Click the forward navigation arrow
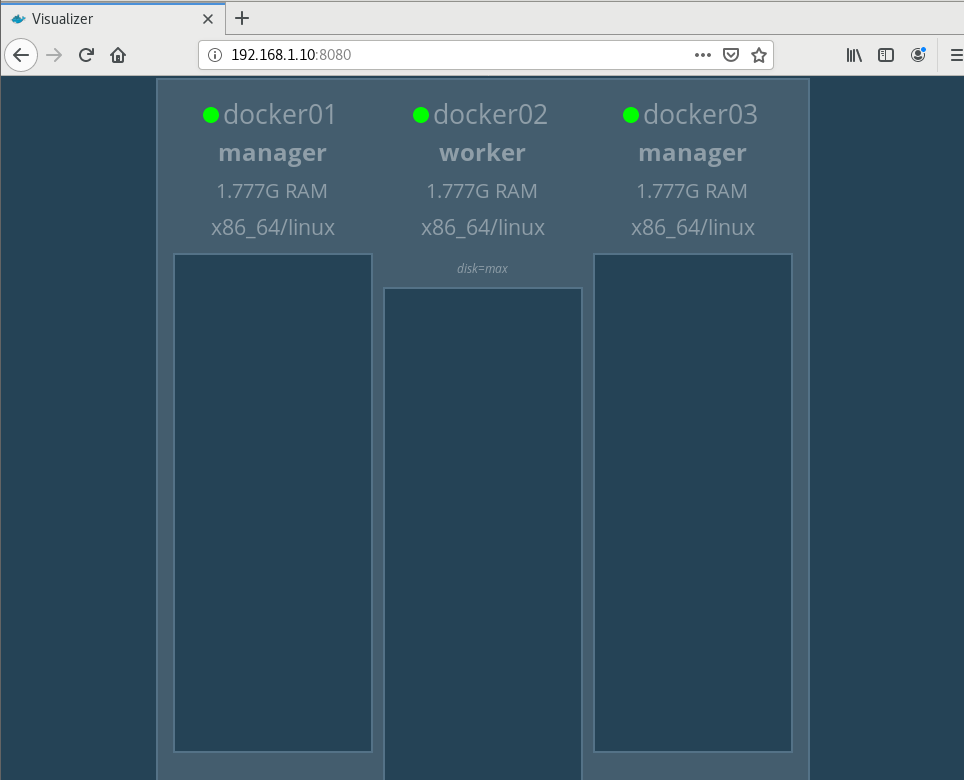964x780 pixels. point(54,55)
